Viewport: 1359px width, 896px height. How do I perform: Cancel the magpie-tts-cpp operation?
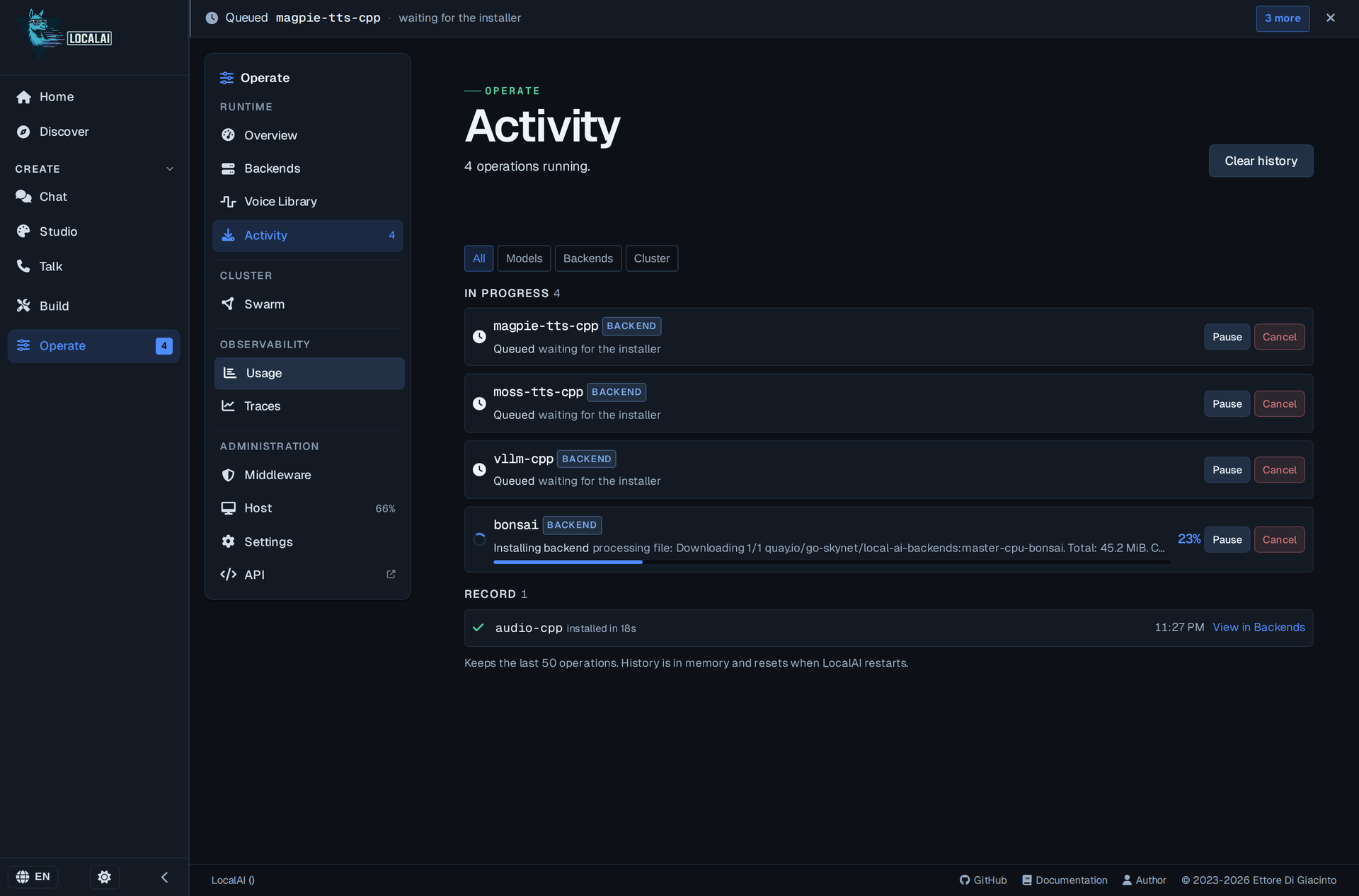click(x=1279, y=337)
